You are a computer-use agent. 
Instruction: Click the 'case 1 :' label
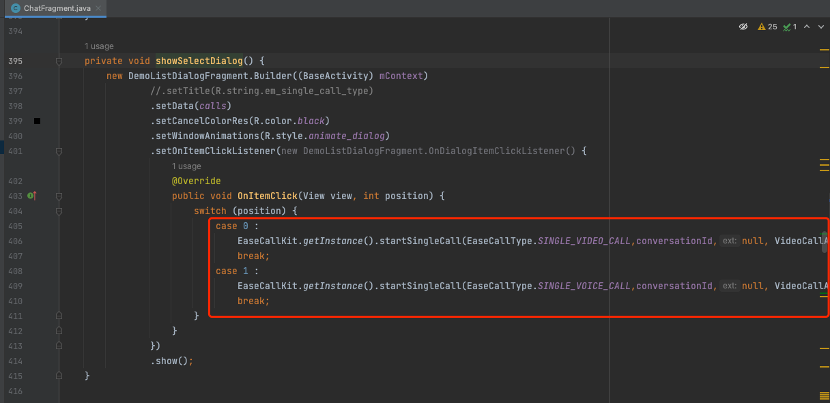(237, 271)
